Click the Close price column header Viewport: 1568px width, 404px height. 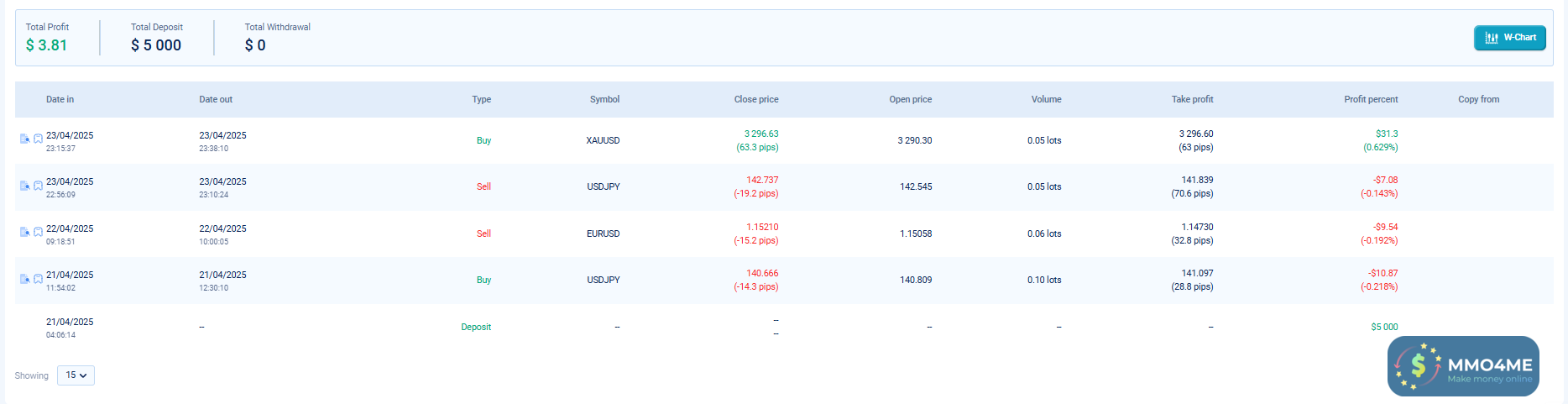(x=756, y=99)
